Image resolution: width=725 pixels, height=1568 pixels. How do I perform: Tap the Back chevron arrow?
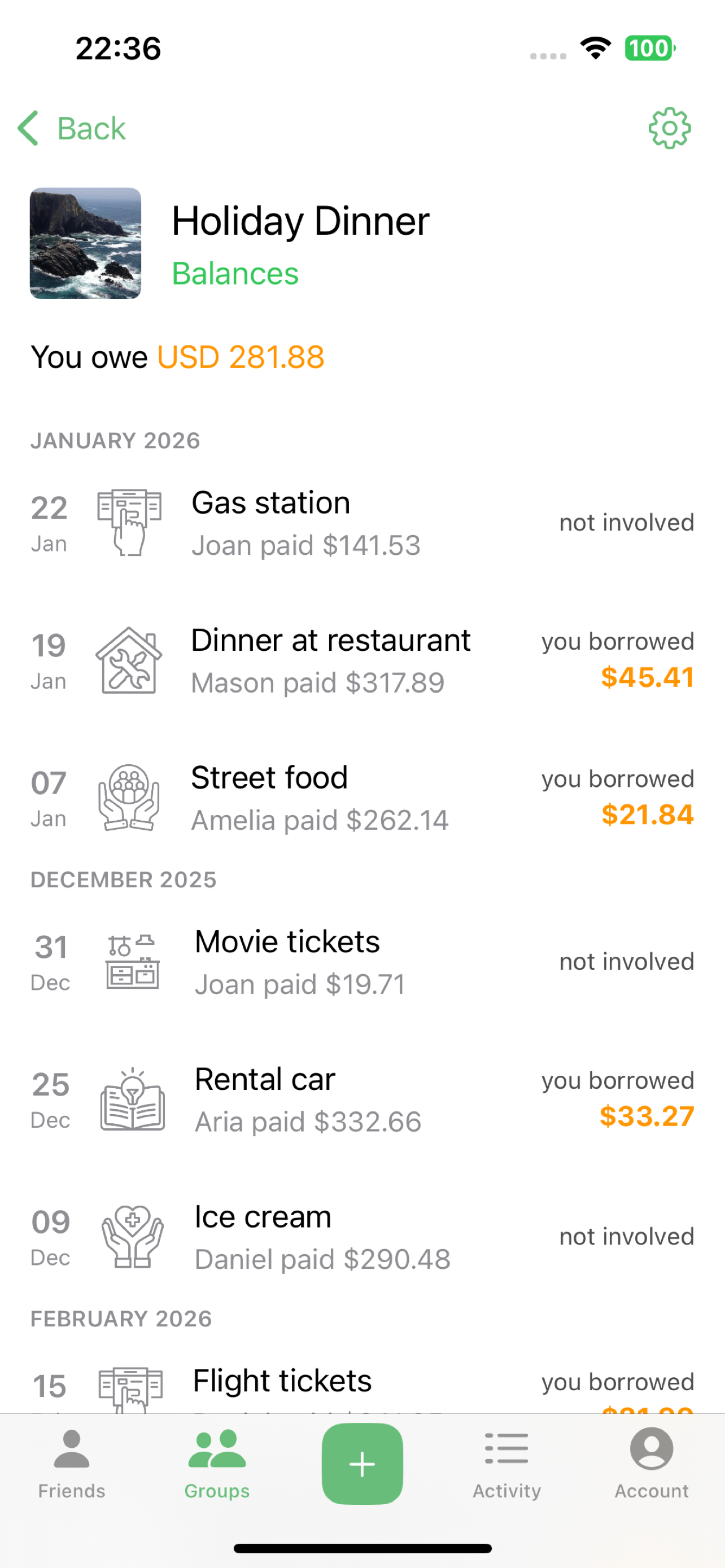[x=29, y=129]
